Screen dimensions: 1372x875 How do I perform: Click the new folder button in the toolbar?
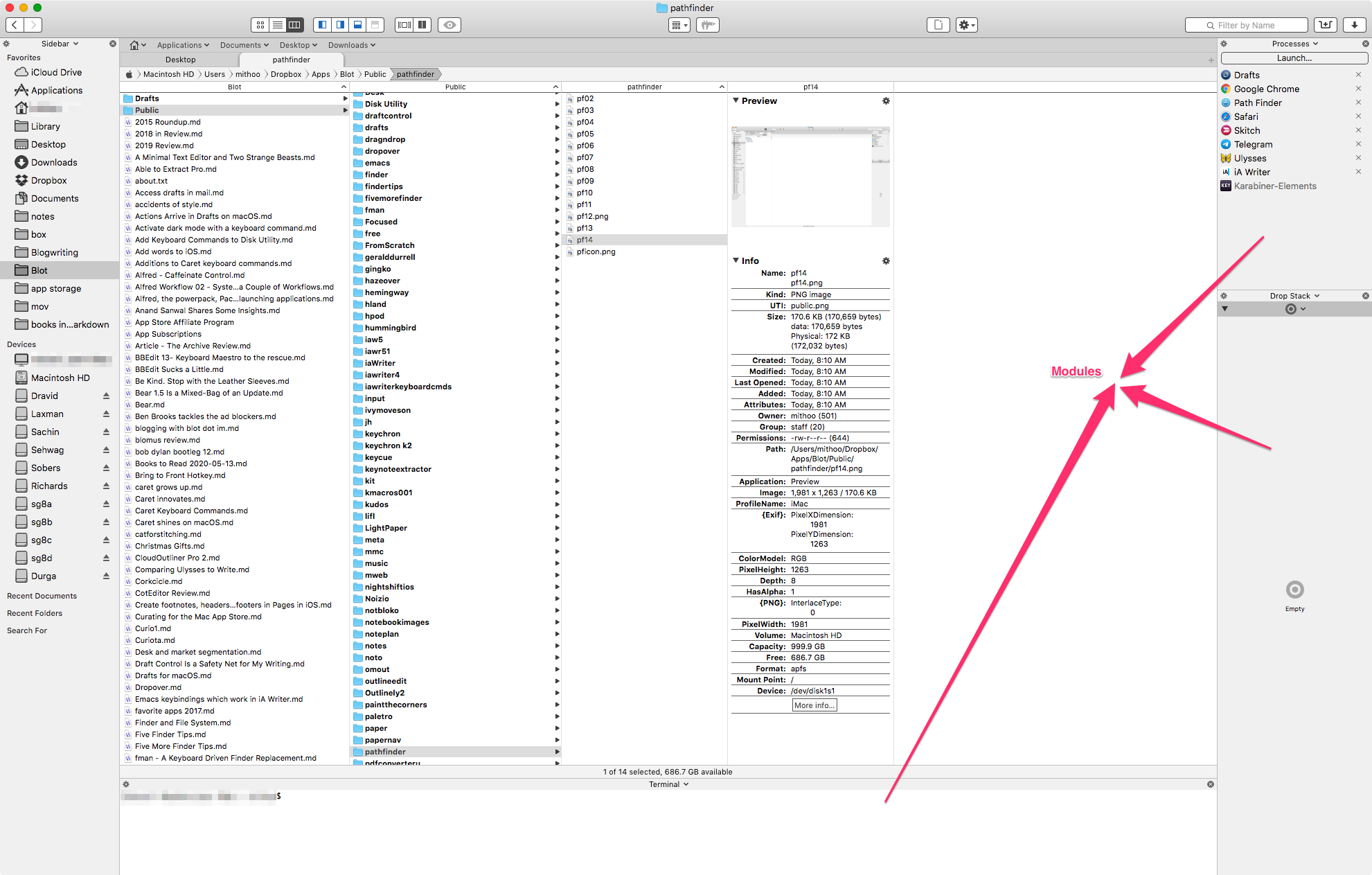1325,25
